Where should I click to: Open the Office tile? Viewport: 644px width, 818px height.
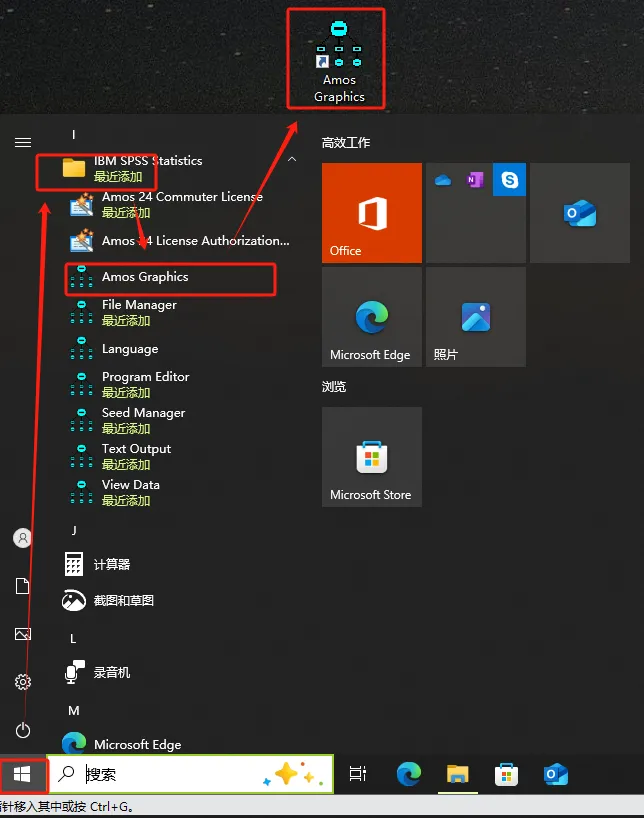pos(372,212)
